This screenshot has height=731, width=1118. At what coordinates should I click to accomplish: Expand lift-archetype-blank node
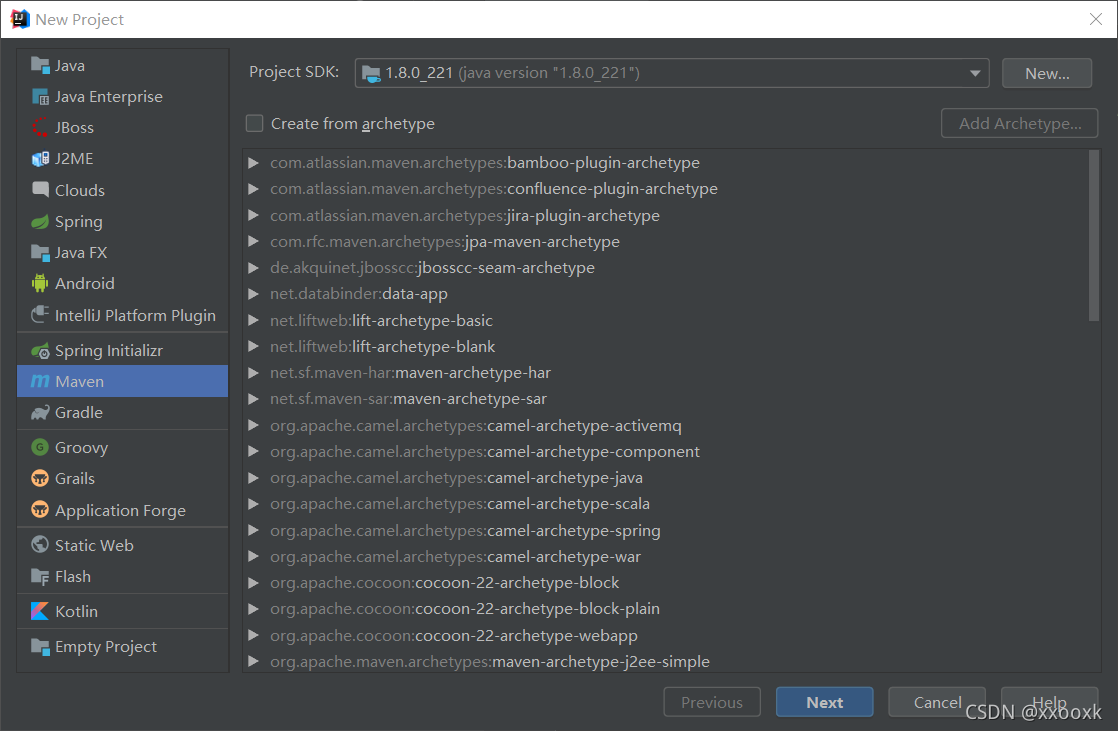pos(253,347)
